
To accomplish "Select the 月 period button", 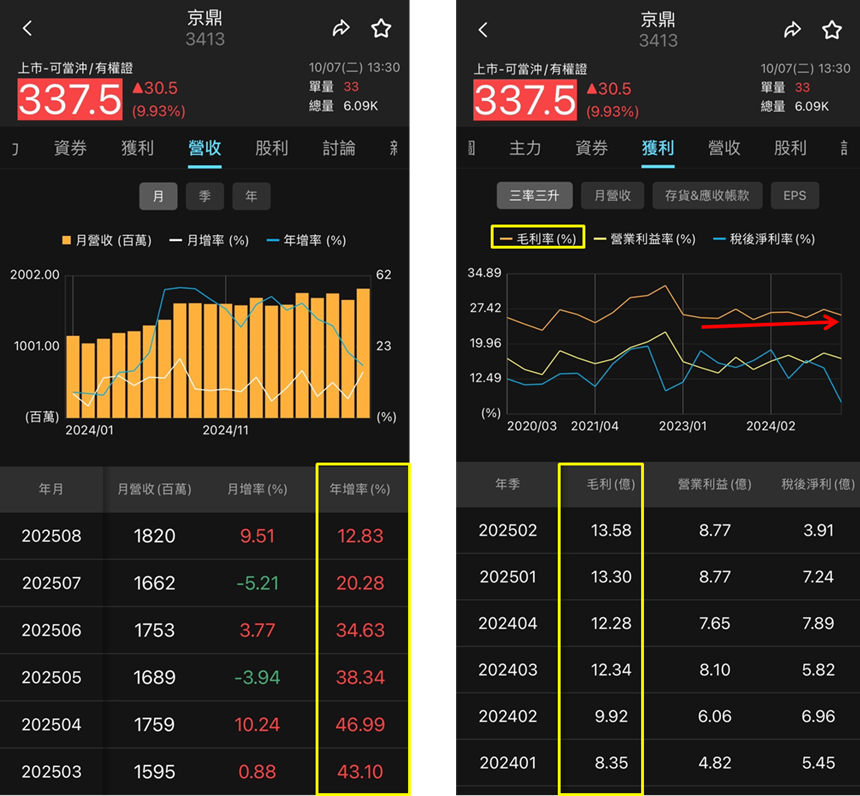I will pos(158,196).
